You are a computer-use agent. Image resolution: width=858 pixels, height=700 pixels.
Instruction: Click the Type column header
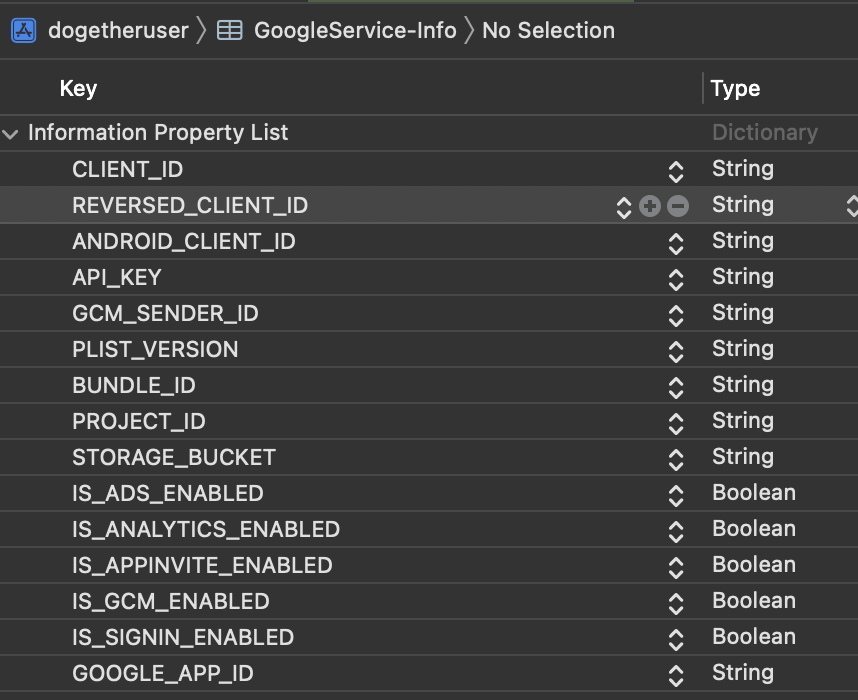click(735, 89)
